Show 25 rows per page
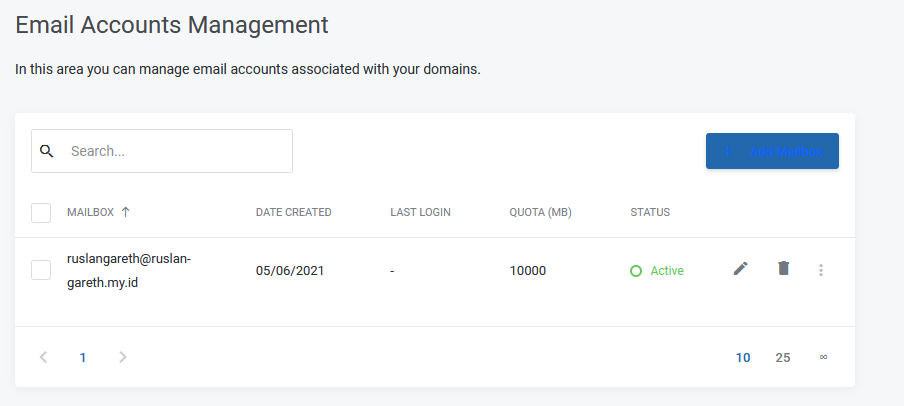Viewport: 904px width, 406px height. tap(783, 357)
